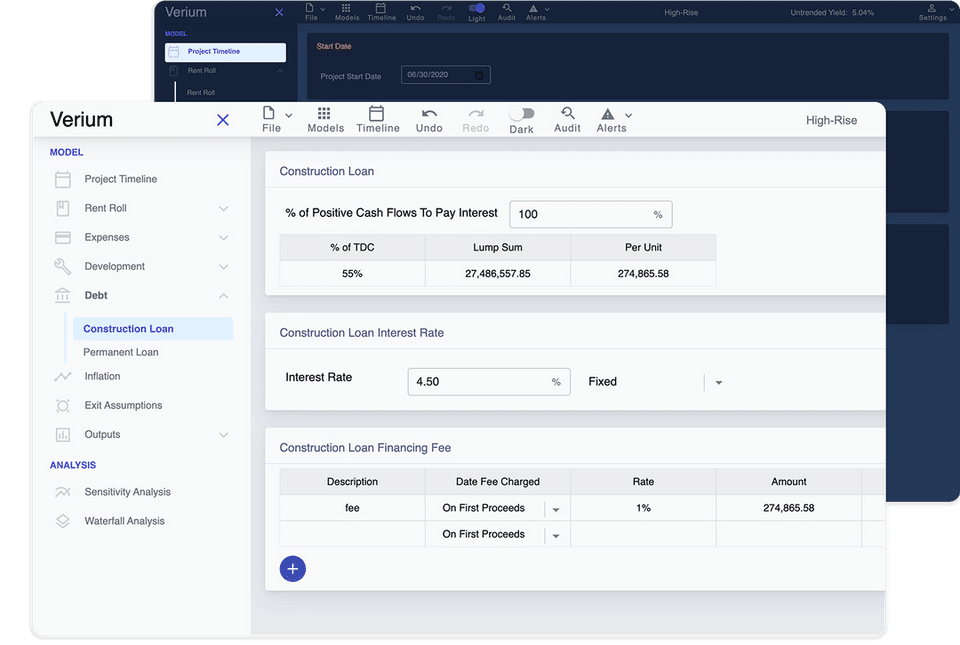Viewport: 960px width, 645px height.
Task: Expand the Development section chevron
Action: (223, 267)
